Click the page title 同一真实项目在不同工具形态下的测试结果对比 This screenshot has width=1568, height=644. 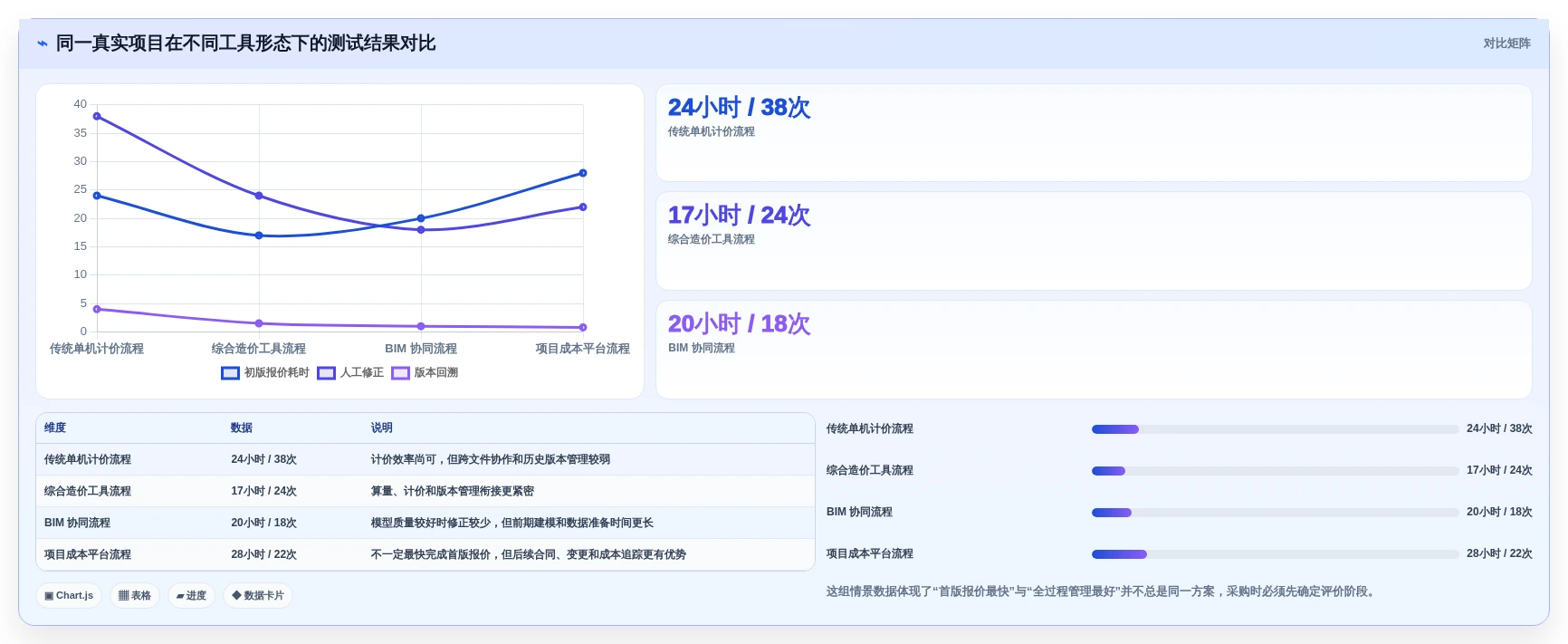(246, 43)
